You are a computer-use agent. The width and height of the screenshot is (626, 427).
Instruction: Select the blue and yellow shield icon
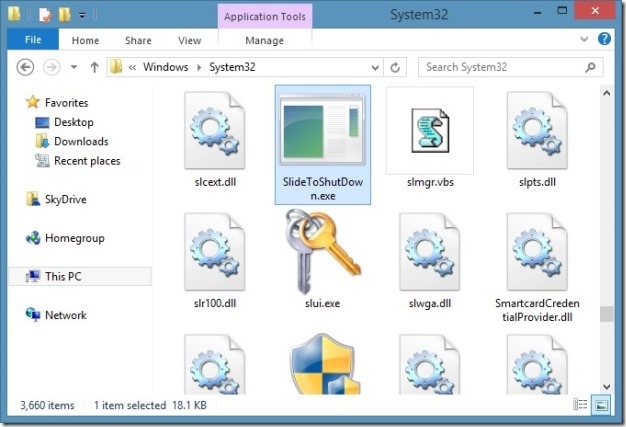(x=325, y=364)
